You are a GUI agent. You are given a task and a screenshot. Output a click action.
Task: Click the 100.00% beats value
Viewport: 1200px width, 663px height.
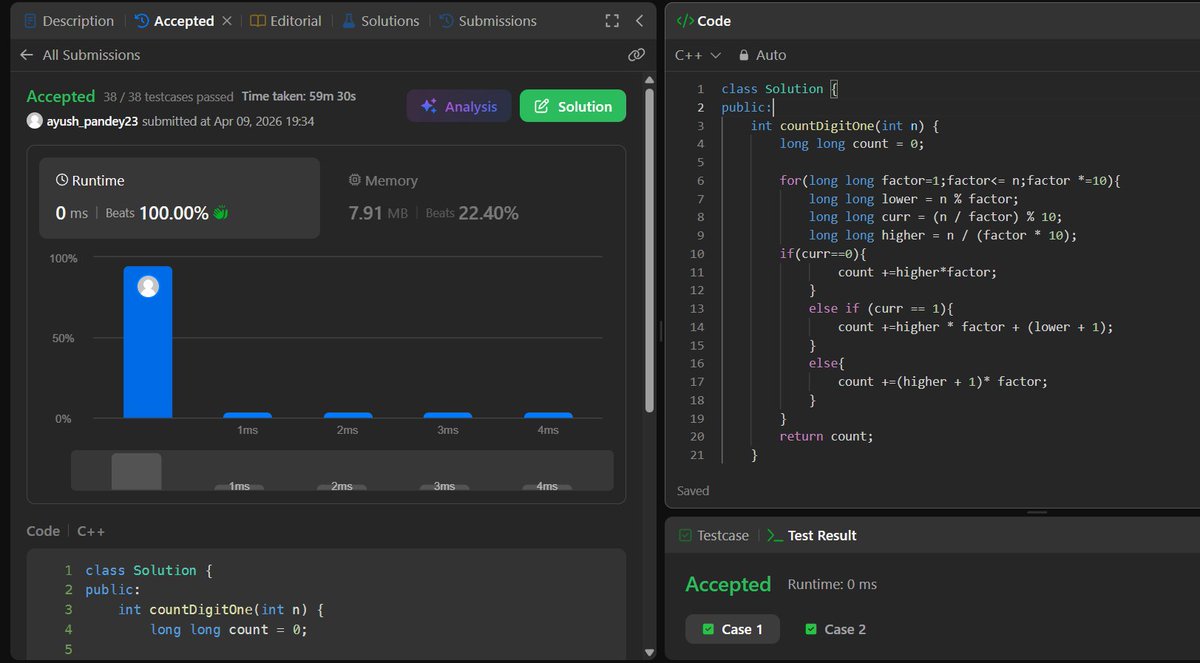[174, 213]
